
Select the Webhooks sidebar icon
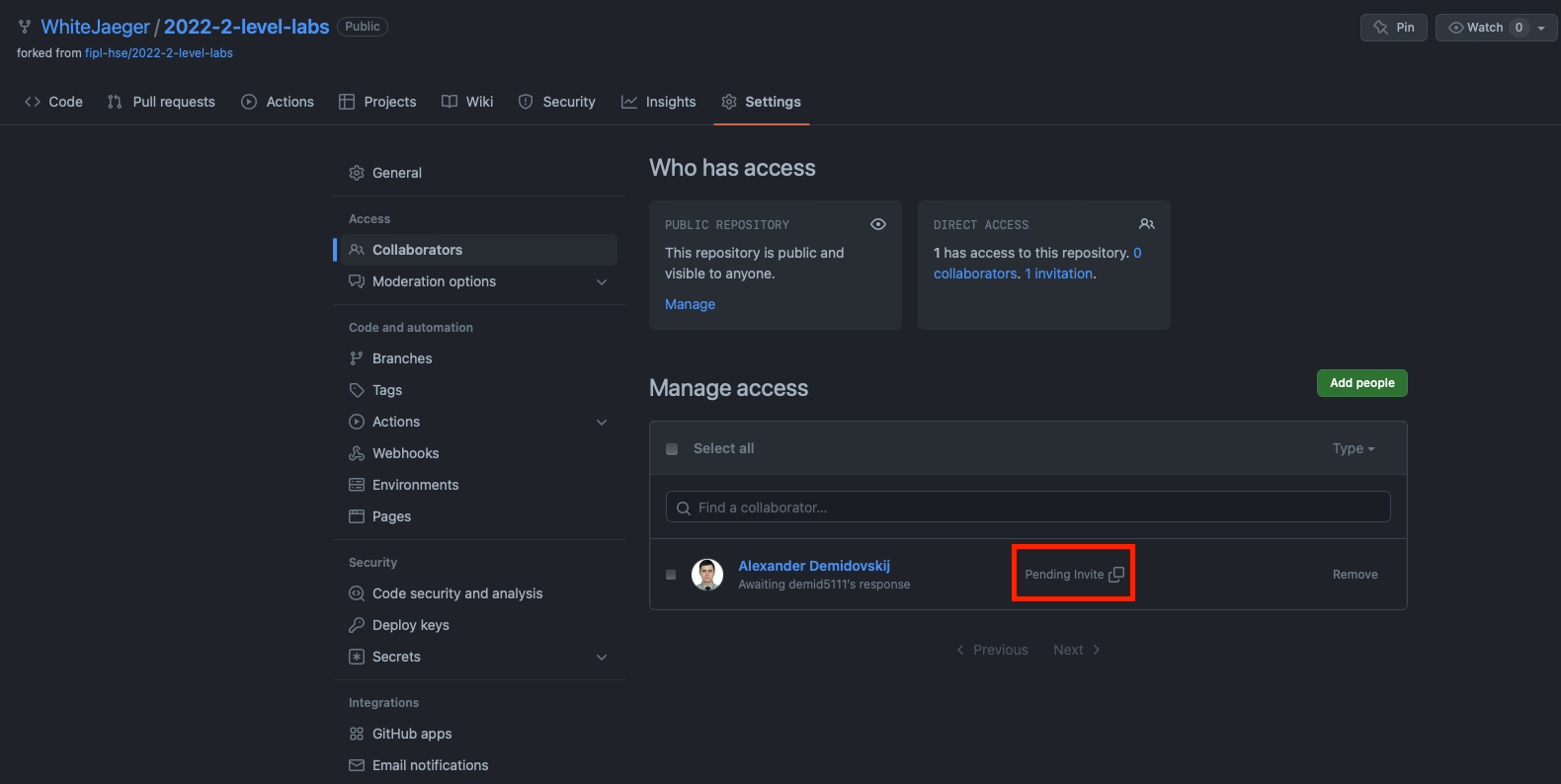click(x=356, y=453)
